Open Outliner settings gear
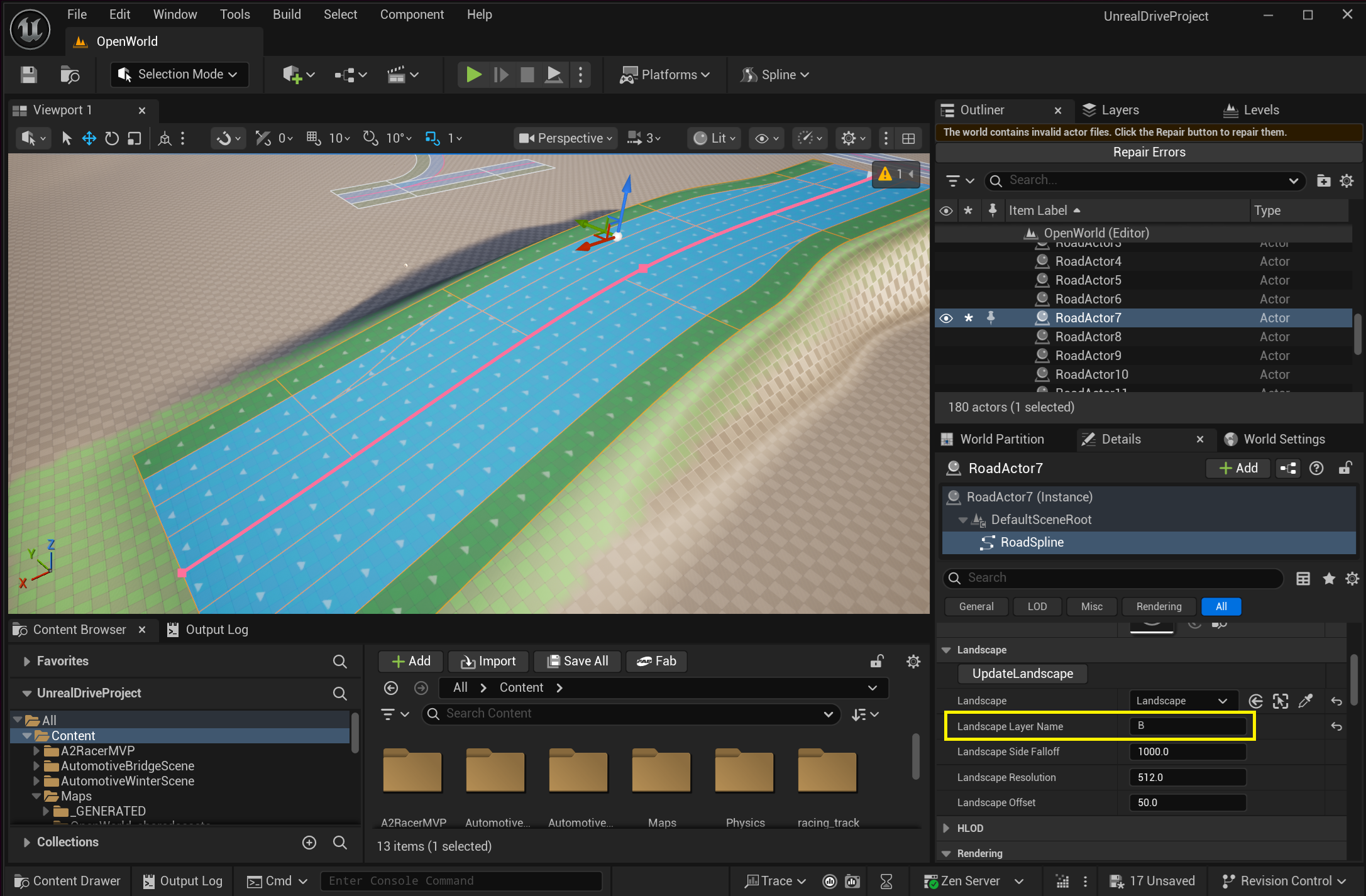This screenshot has height=896, width=1366. click(1347, 181)
